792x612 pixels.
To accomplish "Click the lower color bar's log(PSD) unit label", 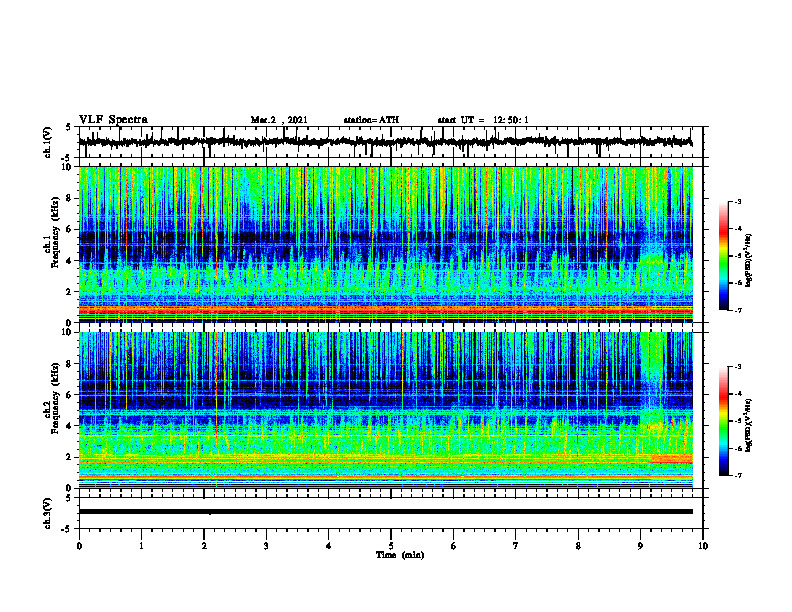I will tap(749, 426).
